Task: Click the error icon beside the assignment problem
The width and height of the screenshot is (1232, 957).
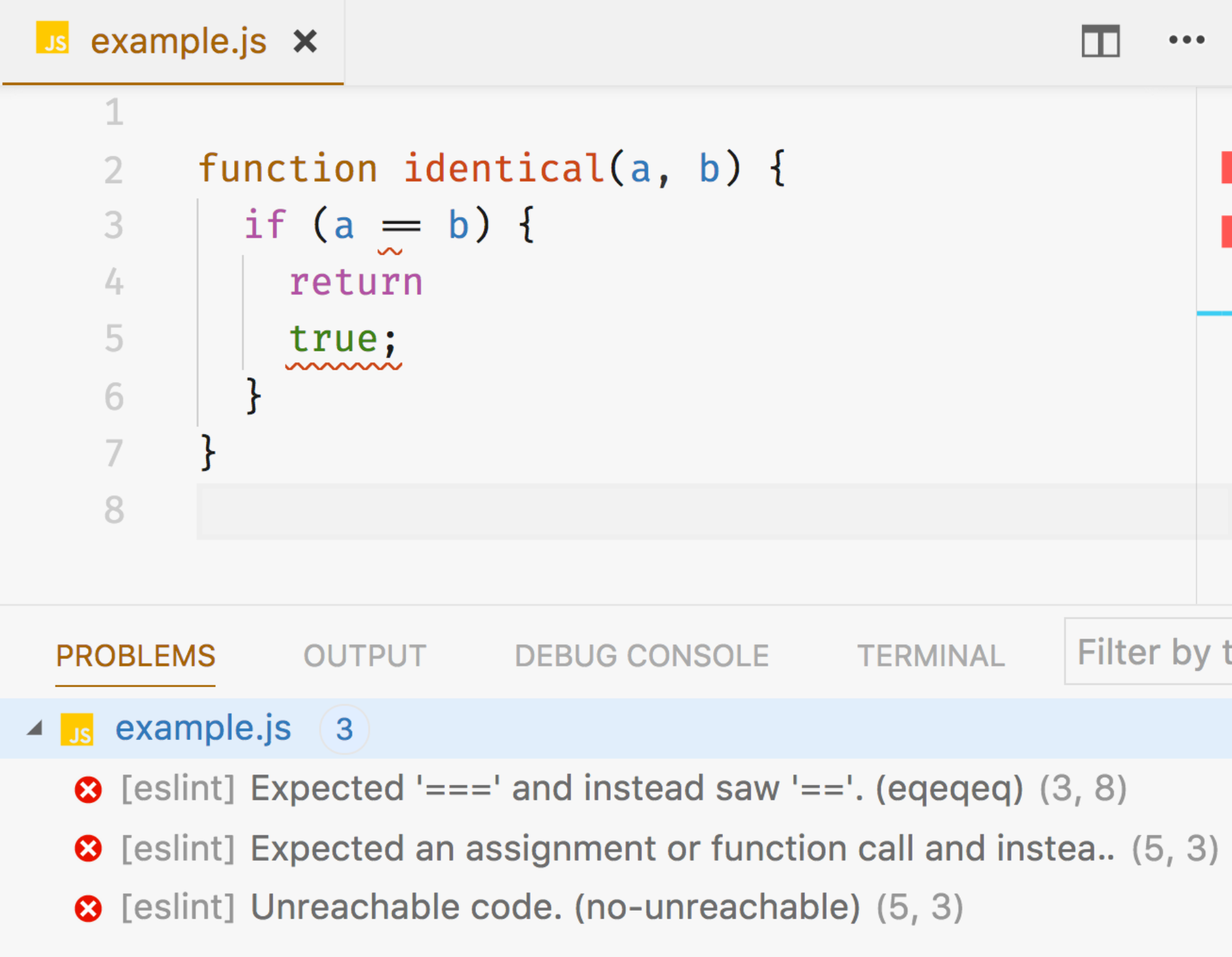Action: (88, 847)
